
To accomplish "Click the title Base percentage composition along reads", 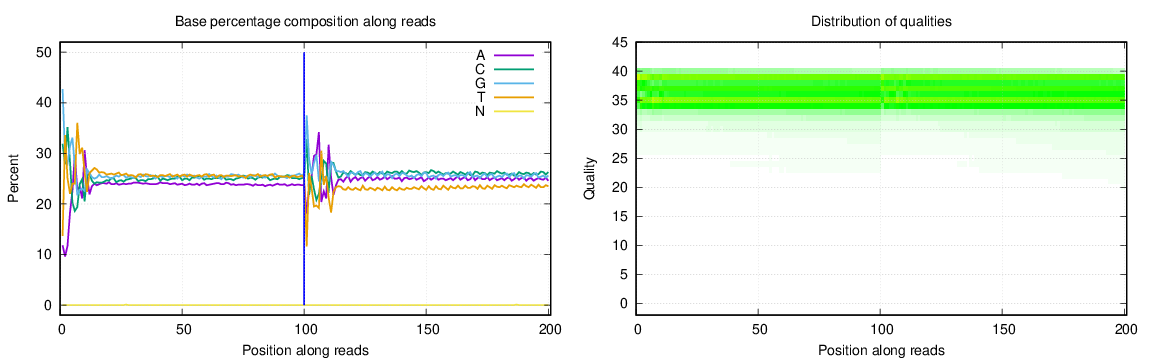I will pyautogui.click(x=306, y=22).
